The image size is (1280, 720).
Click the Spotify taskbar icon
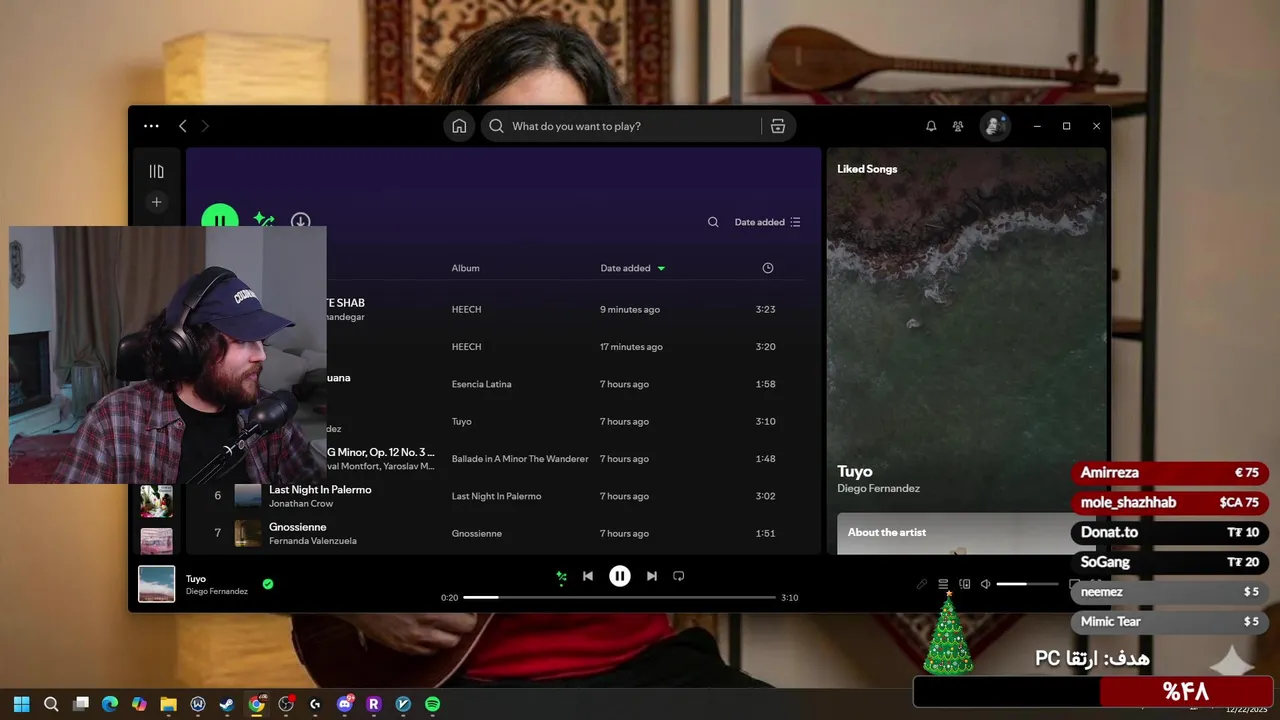[432, 704]
